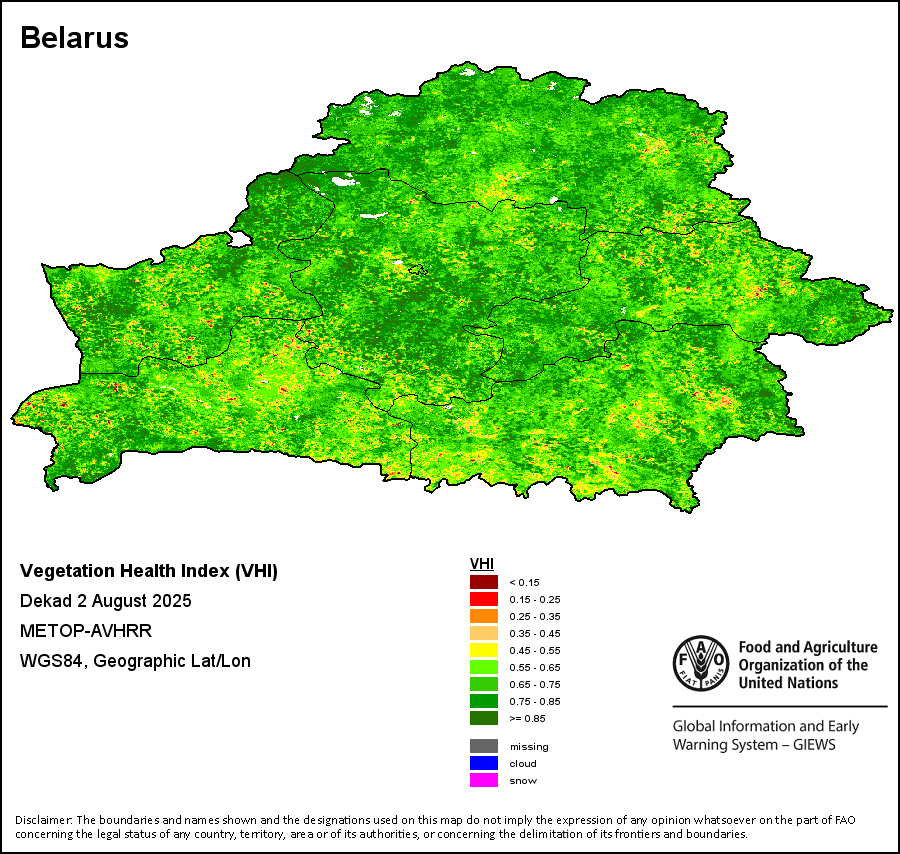Click the Global Information and Early Warning System text
900x854 pixels.
tap(764, 735)
